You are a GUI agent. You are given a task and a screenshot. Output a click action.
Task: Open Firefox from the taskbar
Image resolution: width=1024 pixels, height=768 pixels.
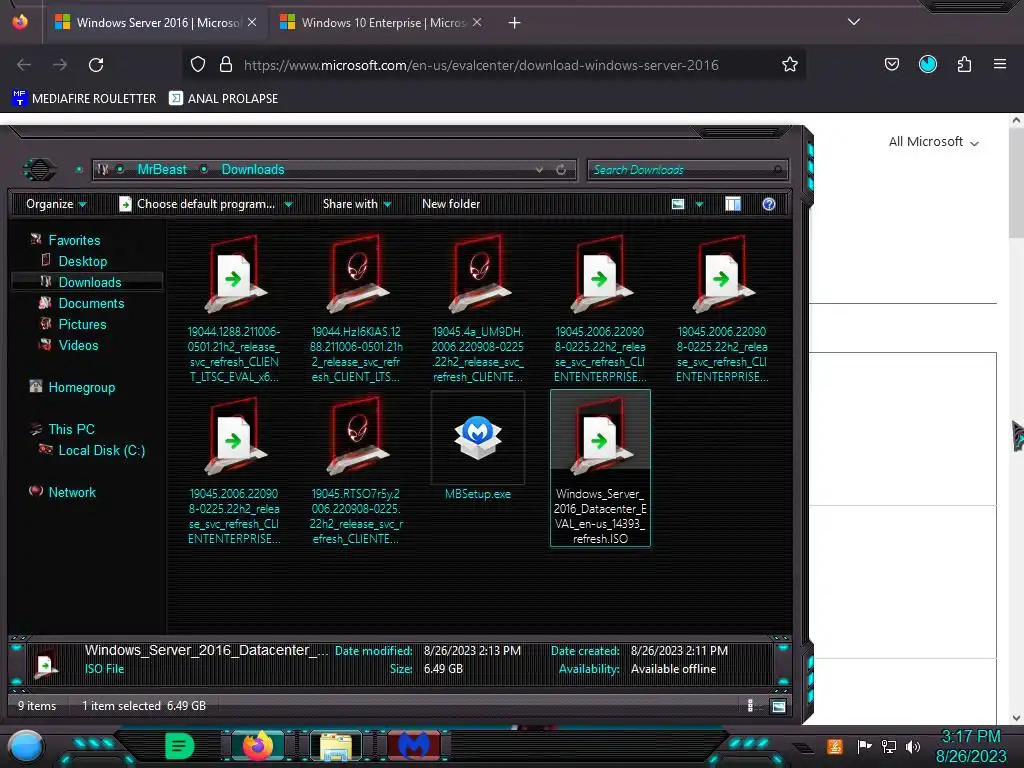[258, 746]
